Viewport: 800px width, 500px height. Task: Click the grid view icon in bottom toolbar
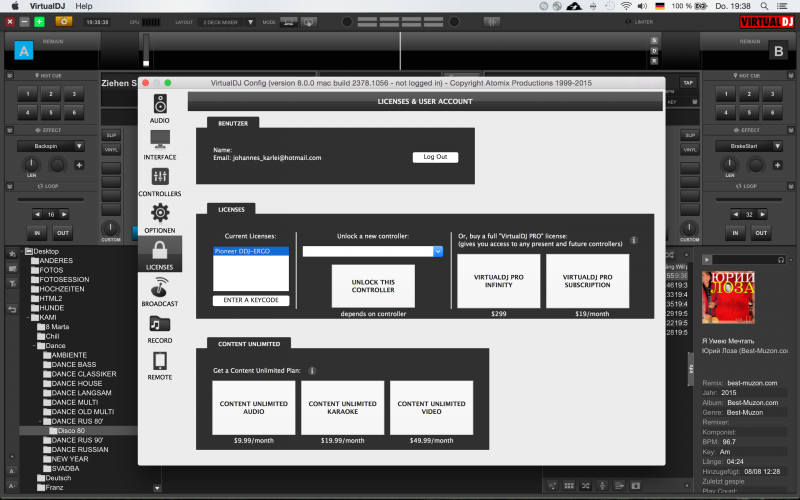click(x=569, y=486)
